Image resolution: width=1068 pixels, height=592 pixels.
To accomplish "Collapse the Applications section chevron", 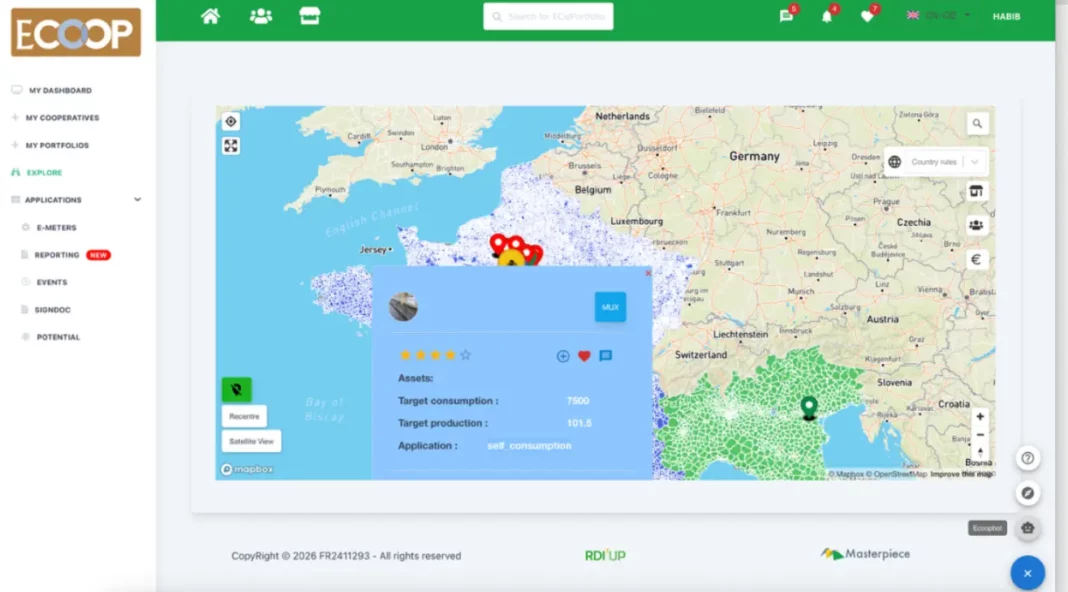I will point(138,200).
